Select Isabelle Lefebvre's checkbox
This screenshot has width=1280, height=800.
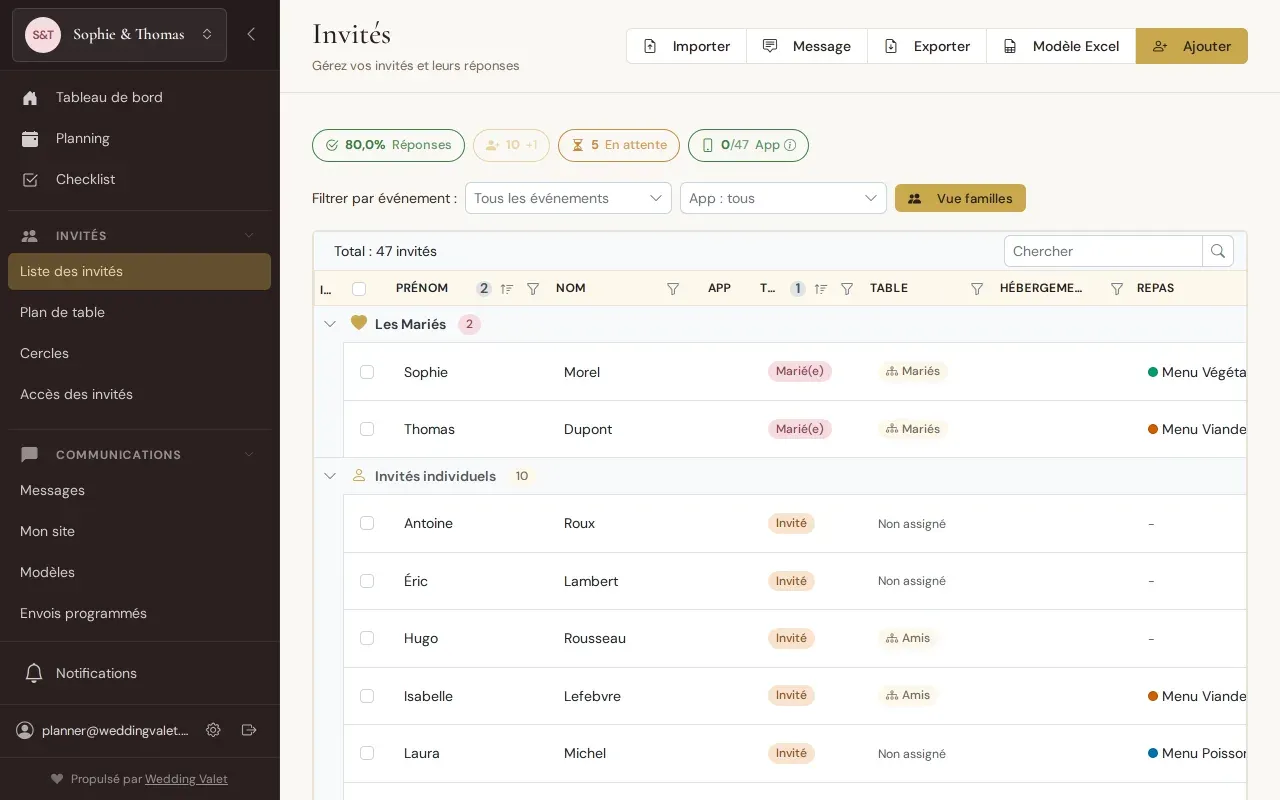tap(367, 696)
